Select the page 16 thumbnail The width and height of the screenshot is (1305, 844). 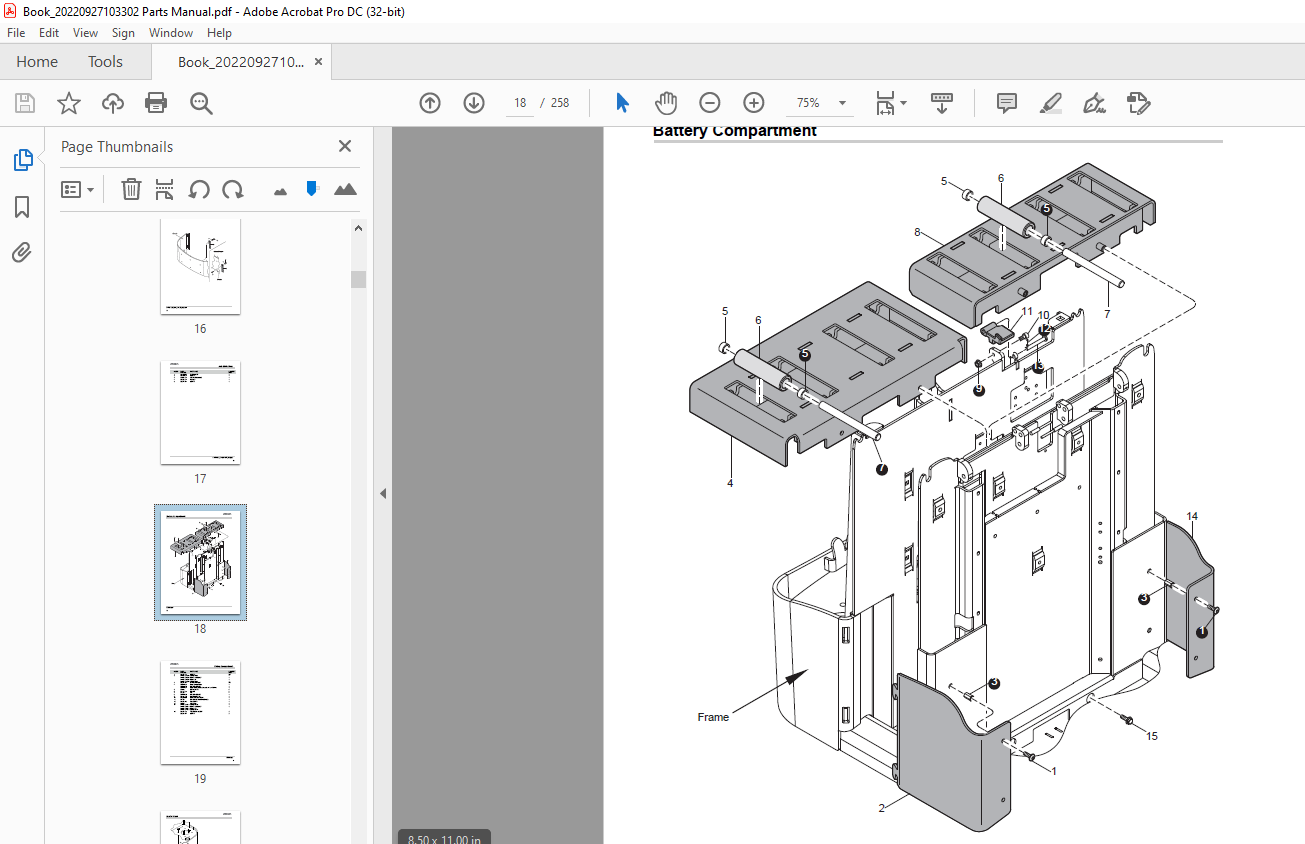[200, 265]
